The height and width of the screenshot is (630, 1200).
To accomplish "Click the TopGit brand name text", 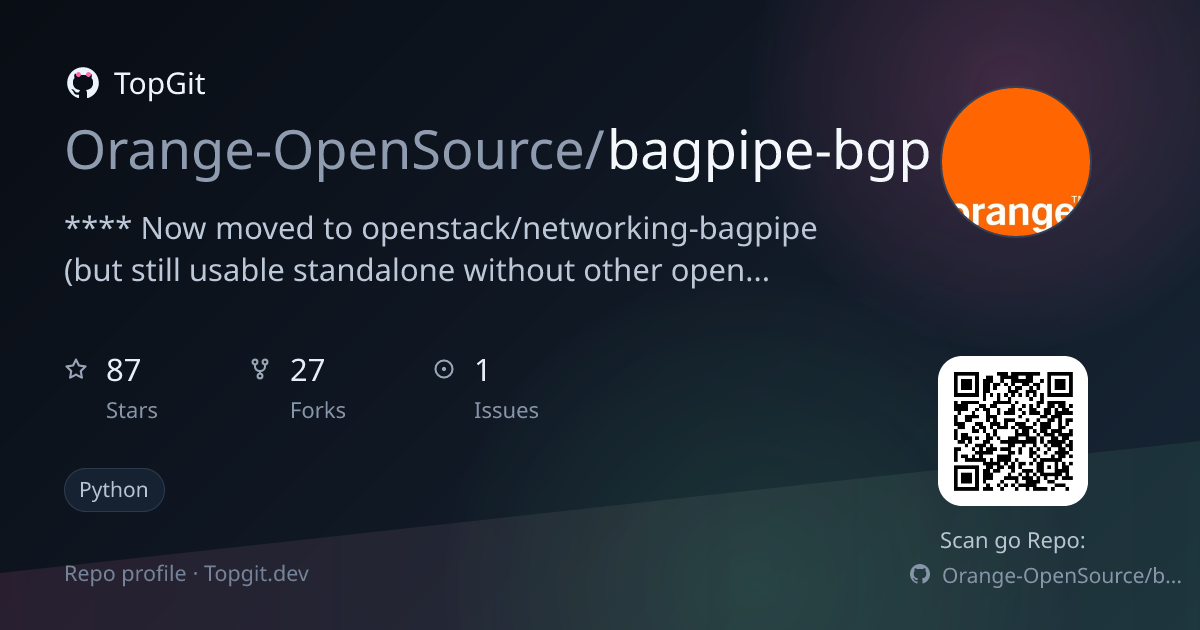I will [x=160, y=84].
